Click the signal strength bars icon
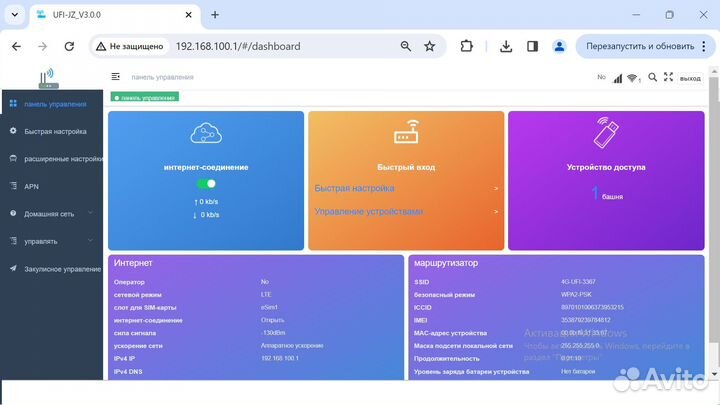720x405 pixels. click(617, 78)
